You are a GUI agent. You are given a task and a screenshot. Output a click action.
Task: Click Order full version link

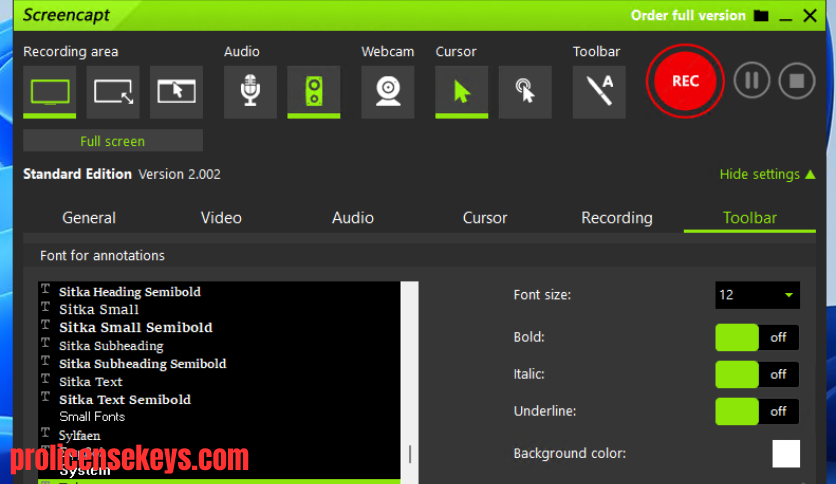(688, 15)
